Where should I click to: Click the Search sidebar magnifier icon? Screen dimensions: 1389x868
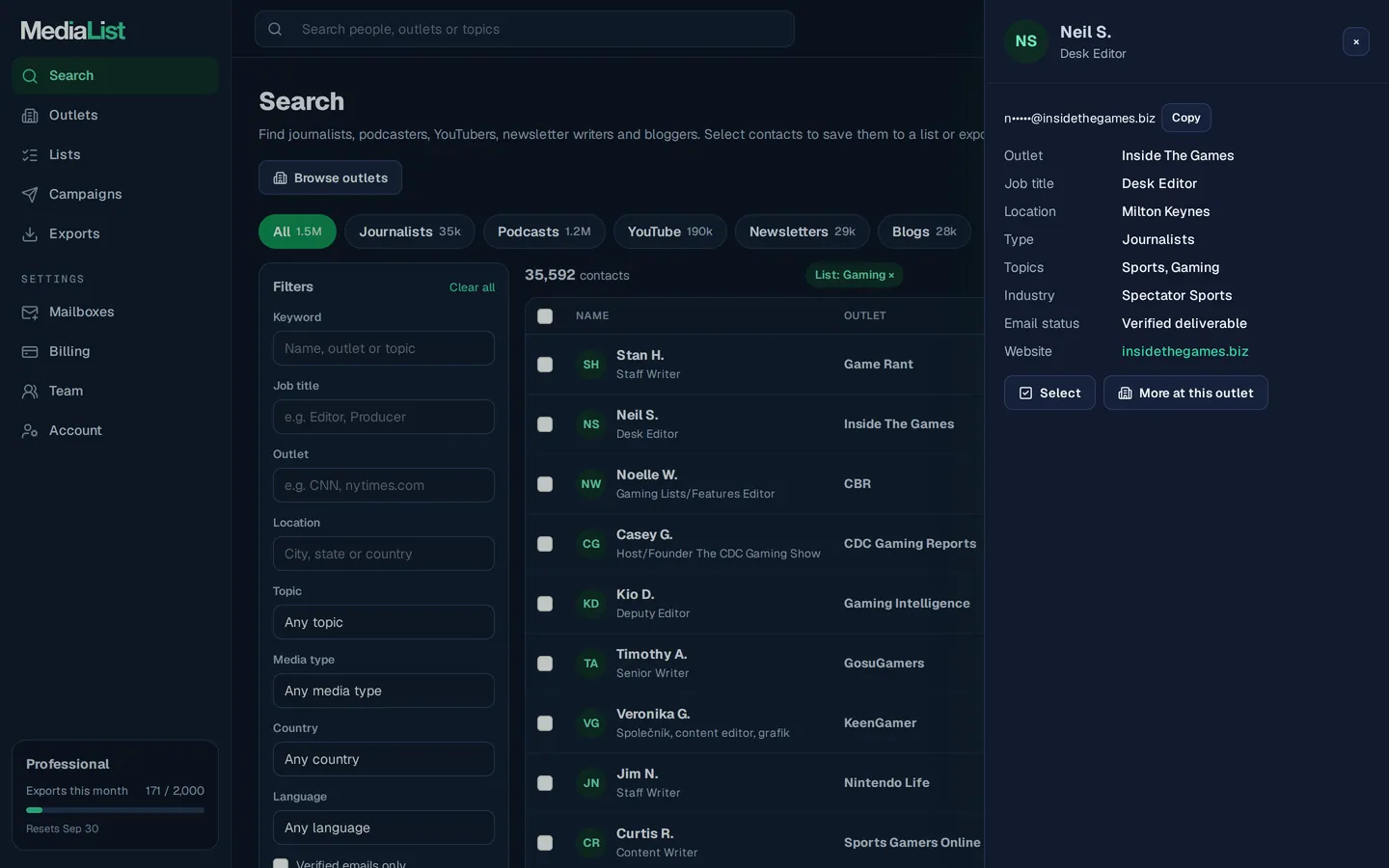30,75
